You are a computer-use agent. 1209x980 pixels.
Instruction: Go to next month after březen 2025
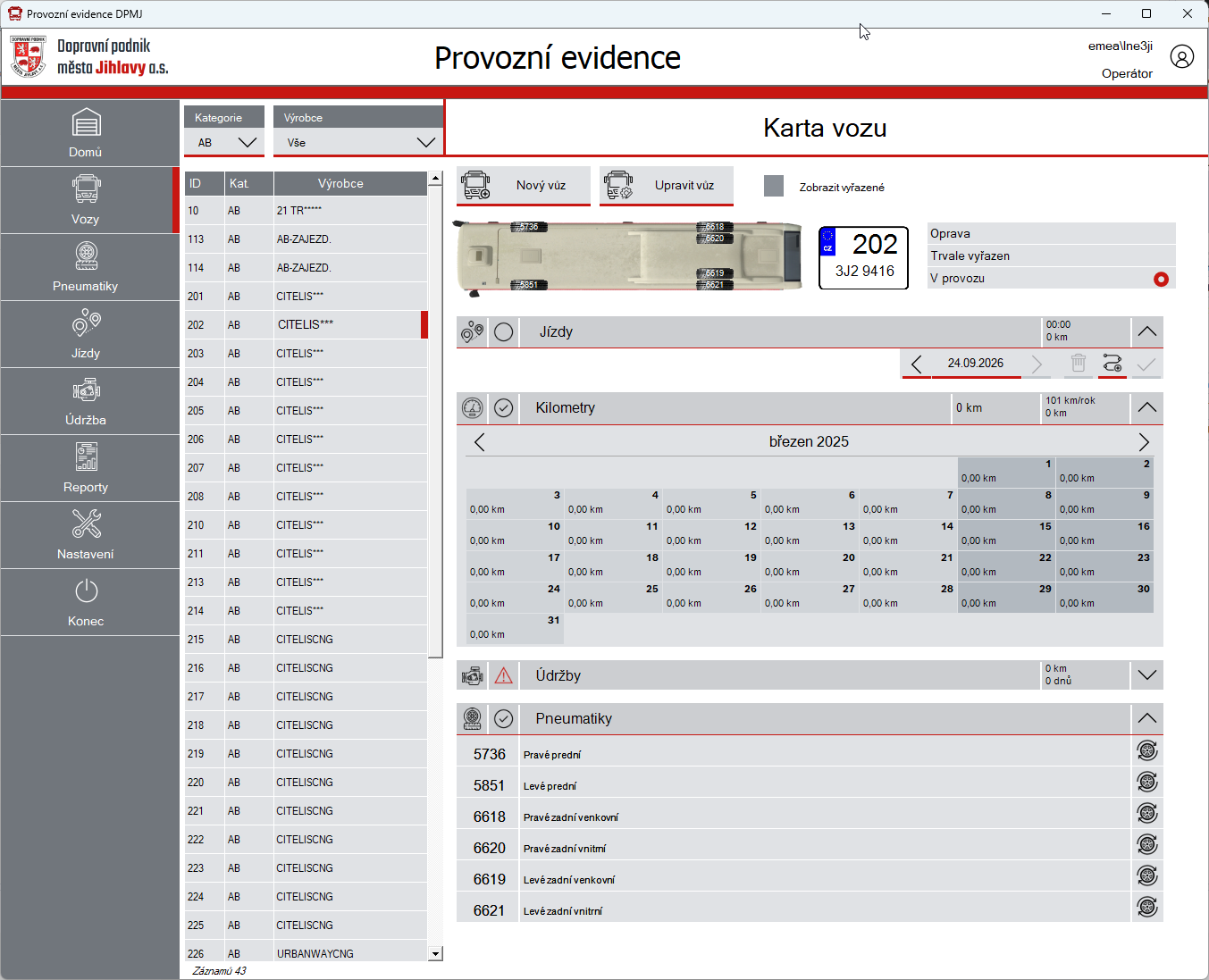(x=1144, y=442)
